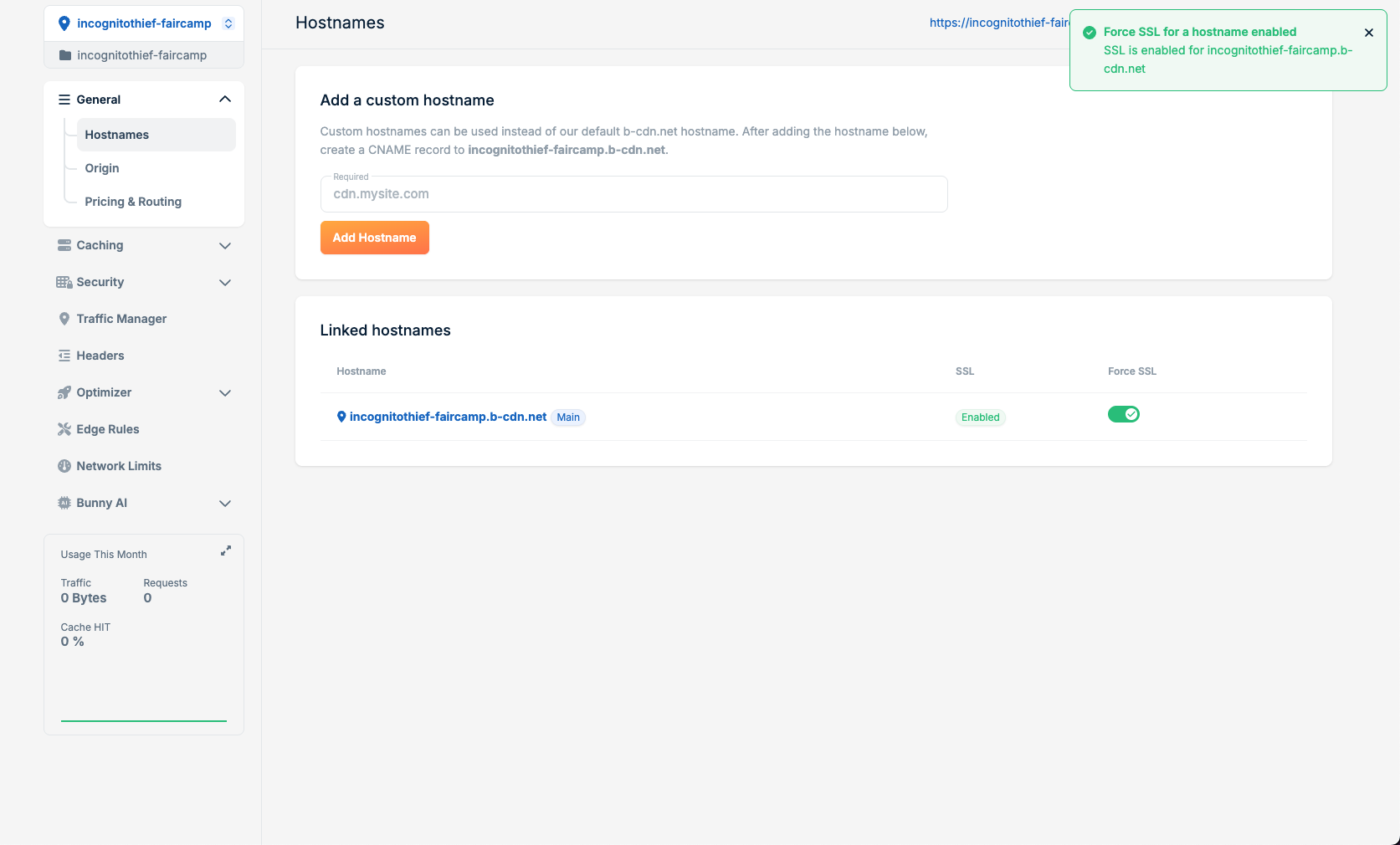Open Traffic Manager page
Viewport: 1400px width, 845px height.
click(121, 319)
